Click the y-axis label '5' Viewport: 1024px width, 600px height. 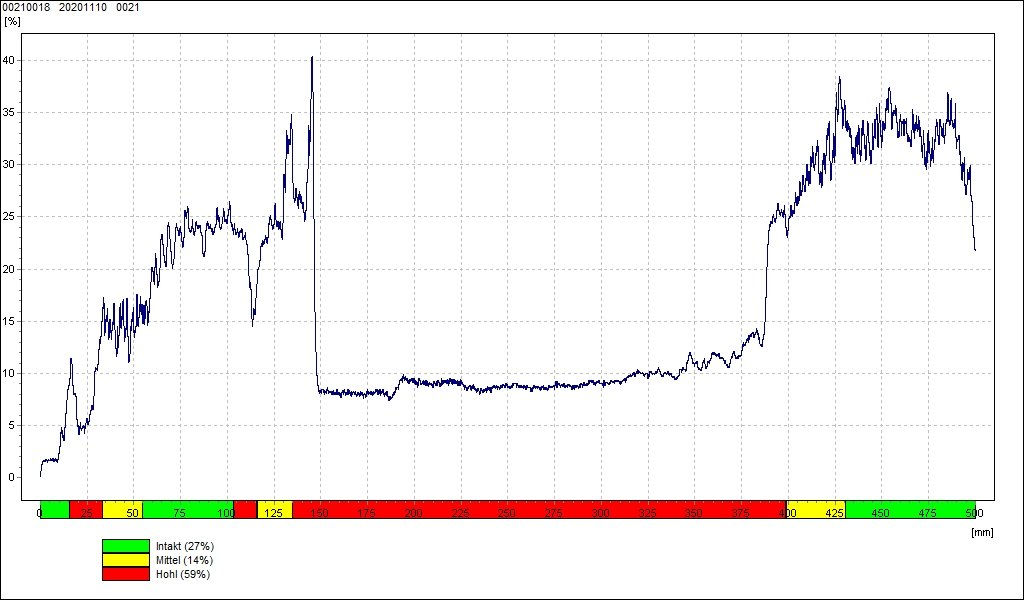click(11, 426)
